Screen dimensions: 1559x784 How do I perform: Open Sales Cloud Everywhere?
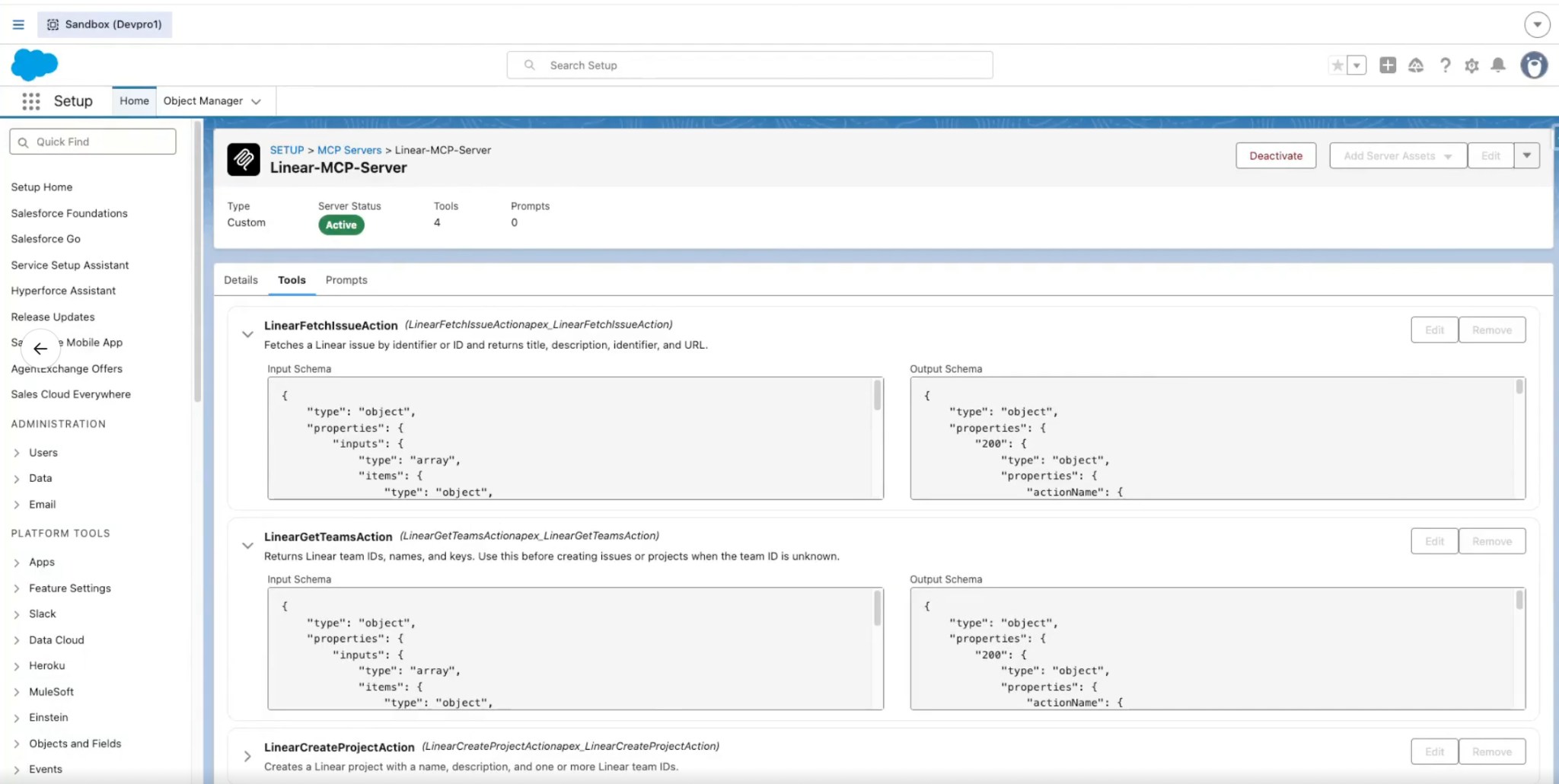(71, 394)
